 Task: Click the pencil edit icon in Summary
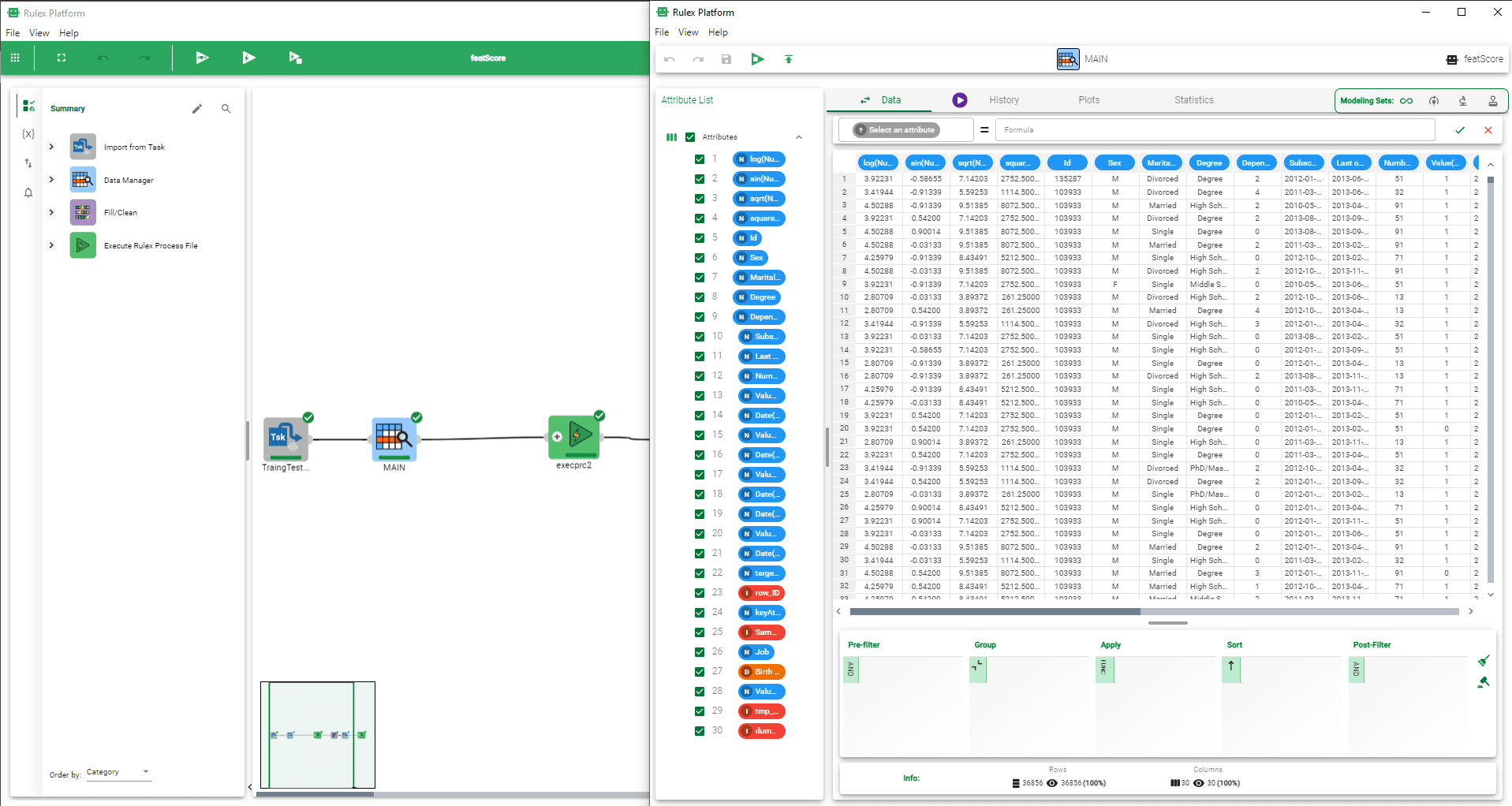[x=197, y=109]
